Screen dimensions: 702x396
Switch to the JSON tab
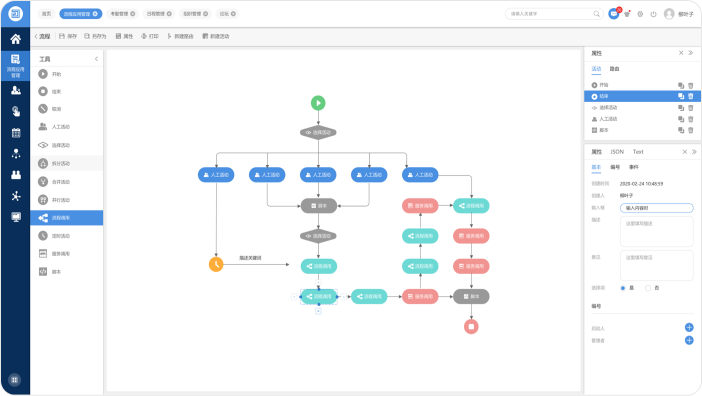(x=617, y=152)
